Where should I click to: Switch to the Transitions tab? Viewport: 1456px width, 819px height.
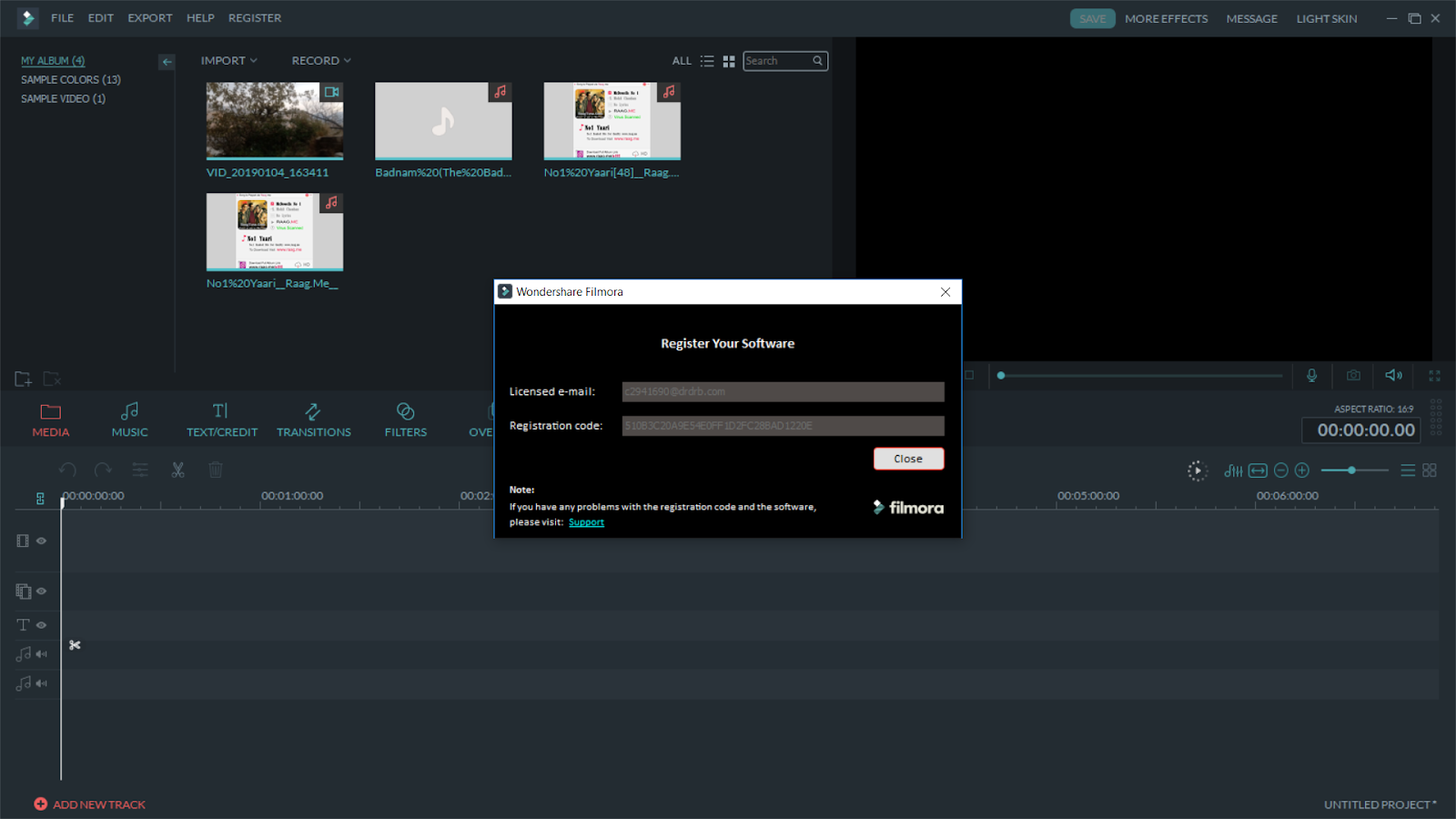click(314, 420)
